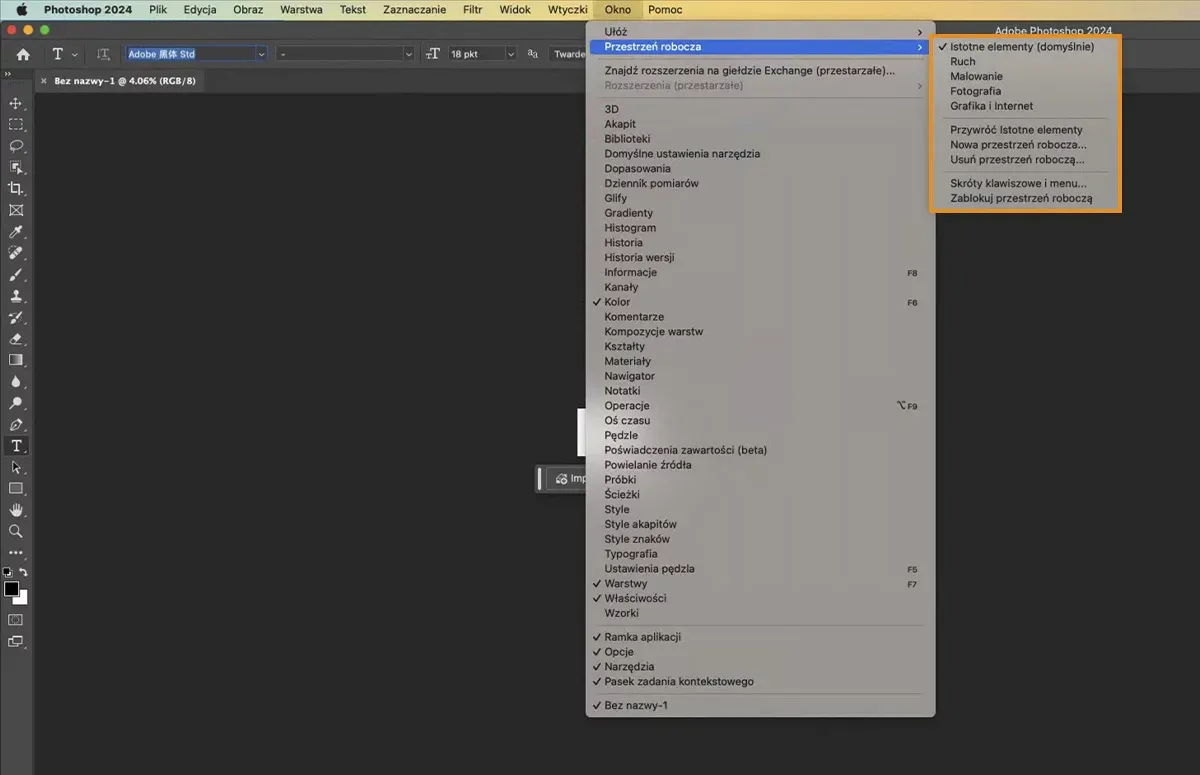Open the Filtr menu
This screenshot has height=775, width=1200.
click(472, 9)
